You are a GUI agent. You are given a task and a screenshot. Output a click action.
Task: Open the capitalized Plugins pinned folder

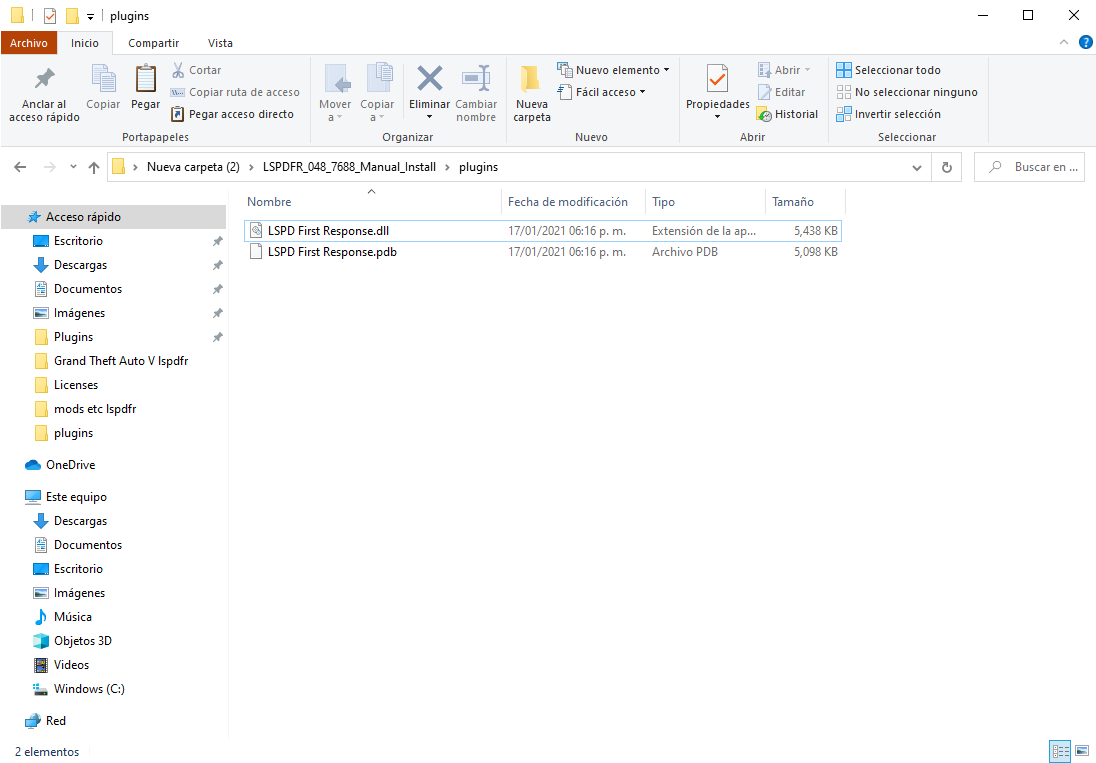[73, 337]
